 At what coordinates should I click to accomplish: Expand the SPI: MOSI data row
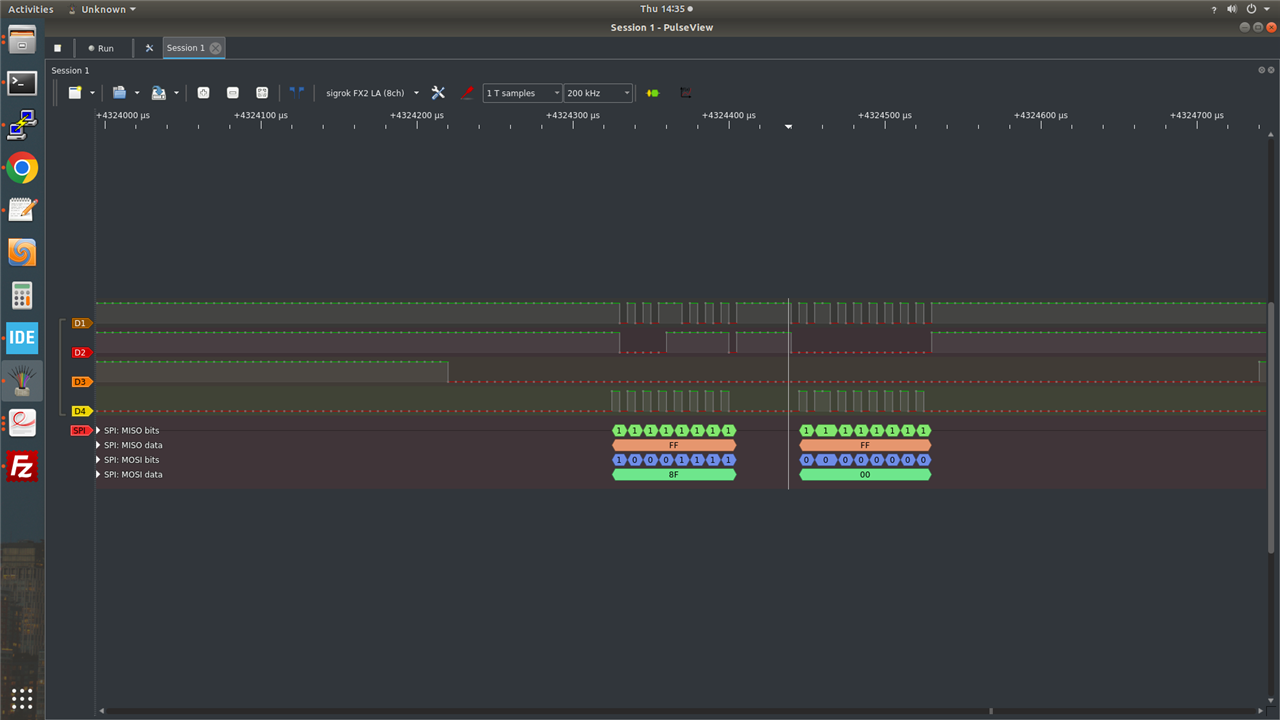click(98, 474)
